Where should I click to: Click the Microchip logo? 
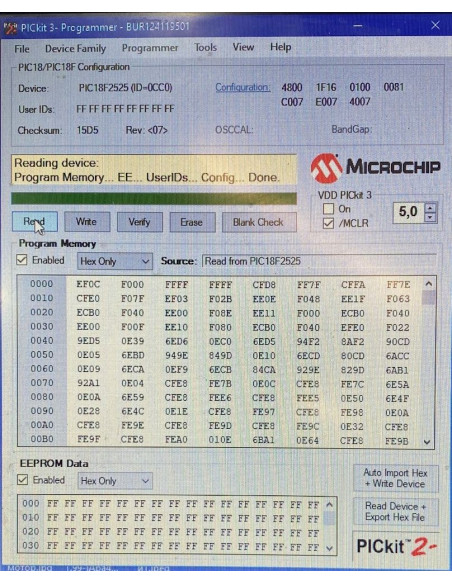click(x=375, y=168)
